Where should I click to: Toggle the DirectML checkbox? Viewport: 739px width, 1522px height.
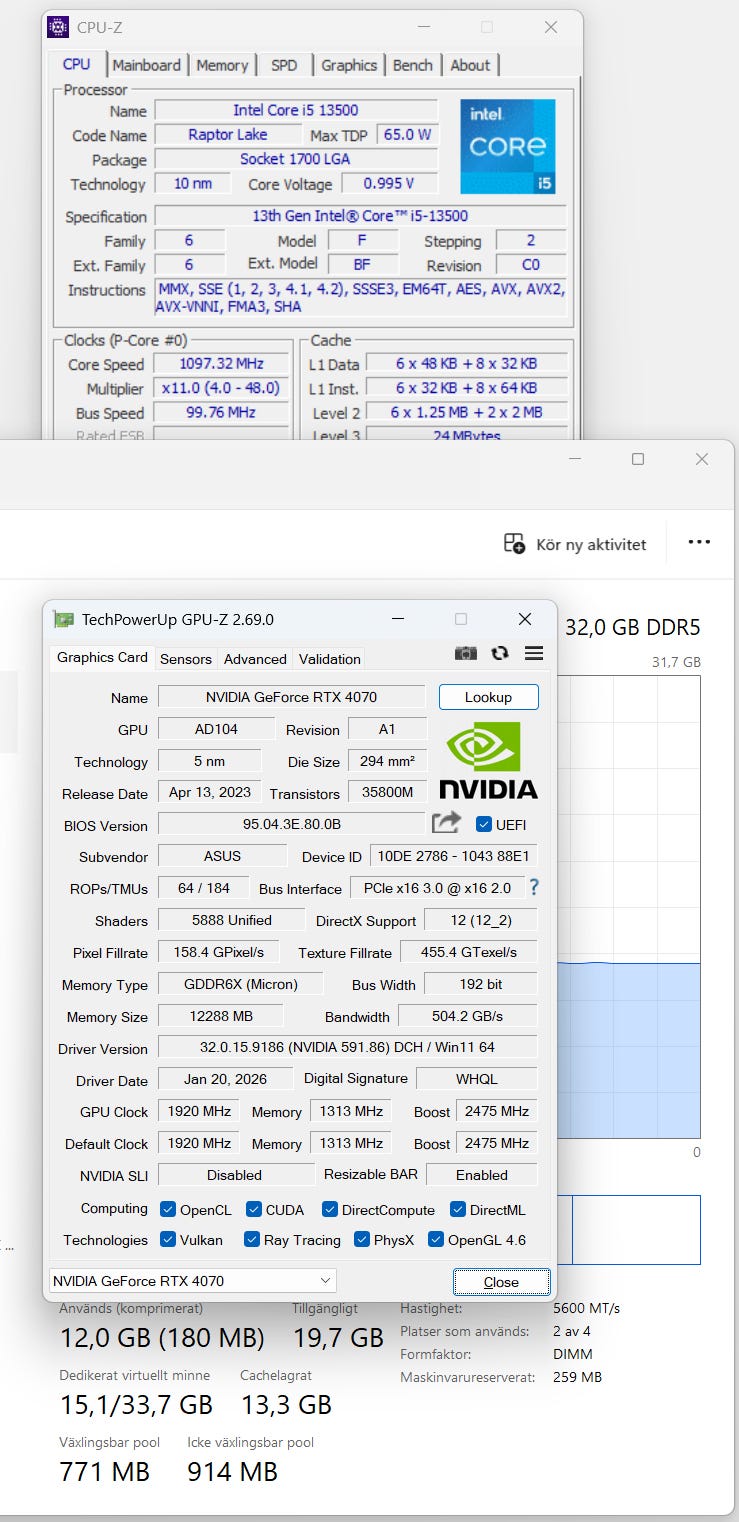pyautogui.click(x=458, y=1209)
